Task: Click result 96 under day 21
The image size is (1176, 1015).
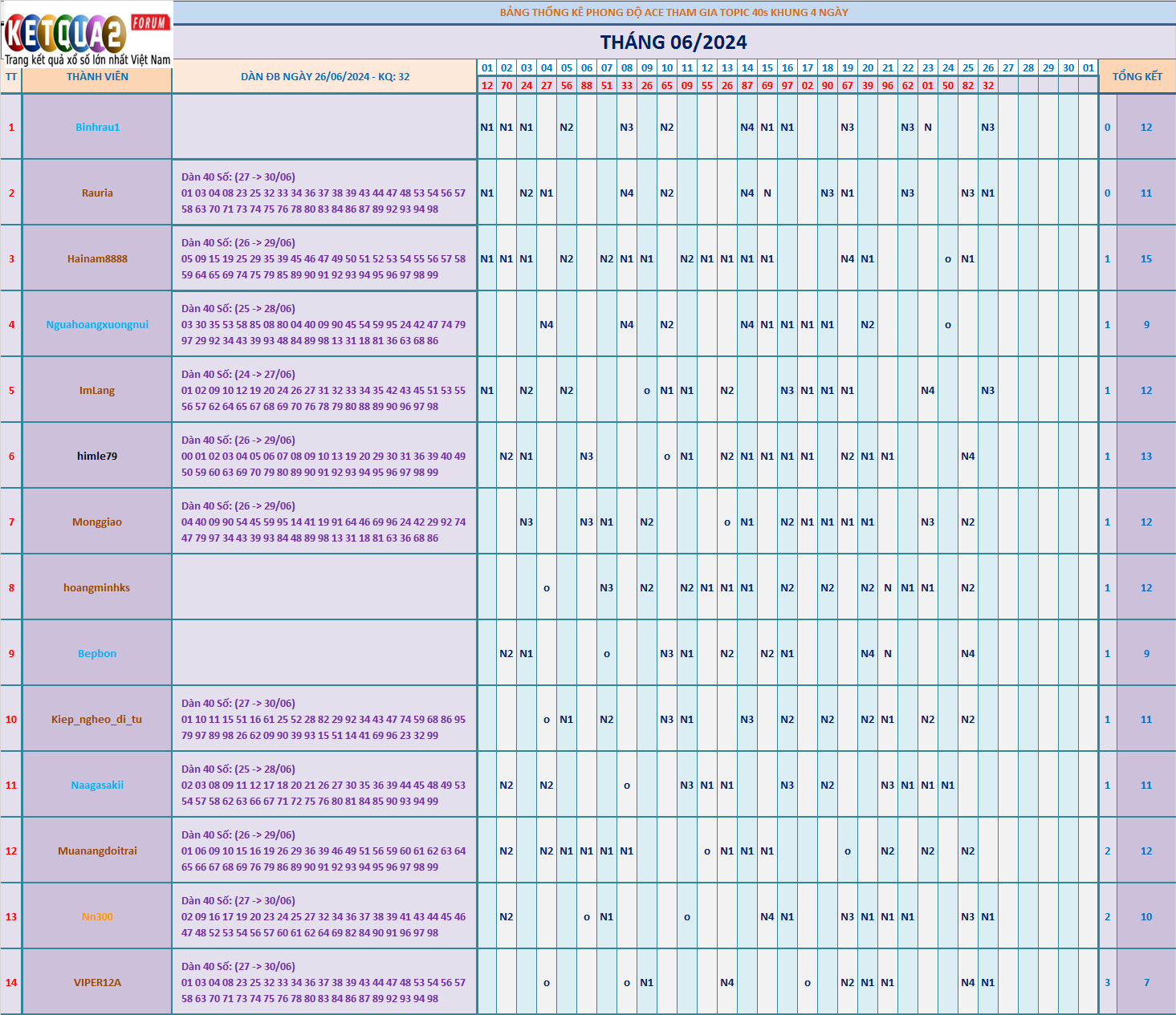Action: point(888,85)
